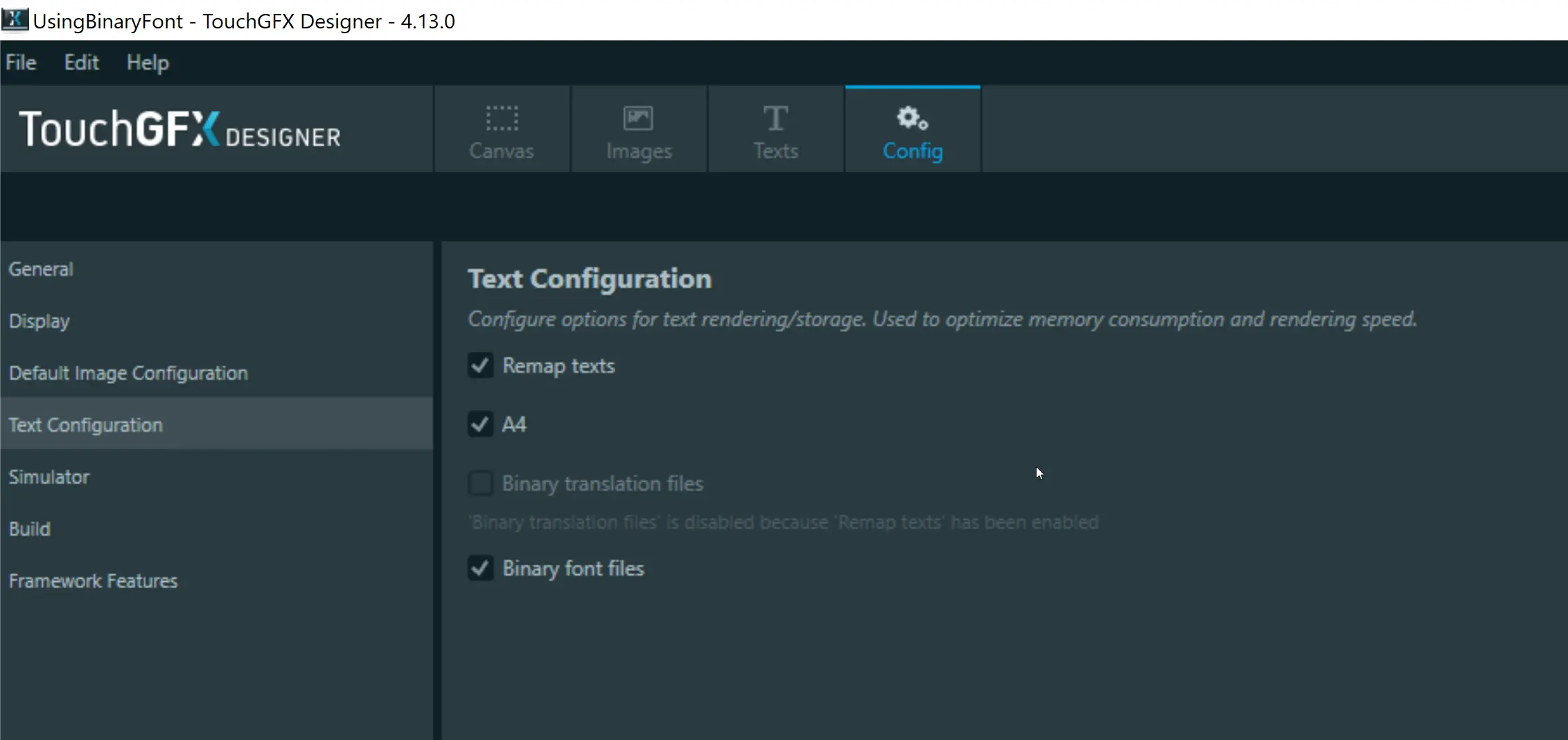The image size is (1568, 740).
Task: Open the Help menu
Action: pyautogui.click(x=148, y=62)
